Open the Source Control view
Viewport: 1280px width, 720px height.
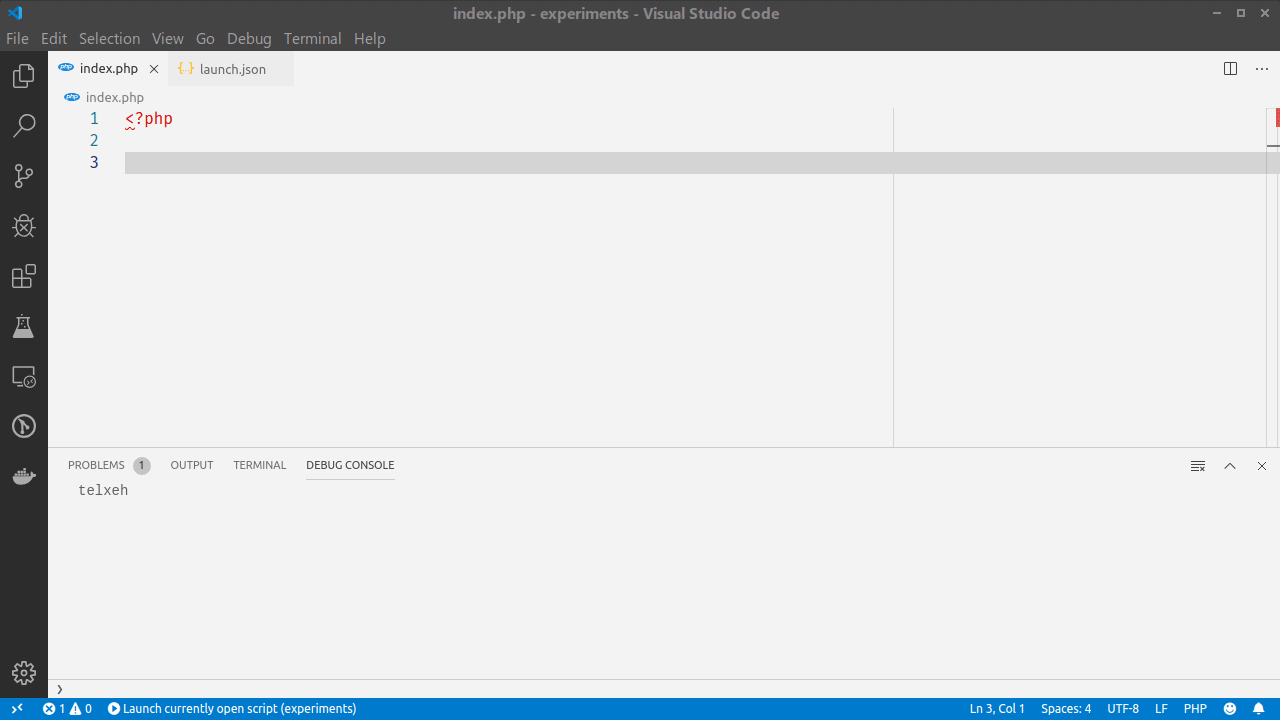click(23, 175)
